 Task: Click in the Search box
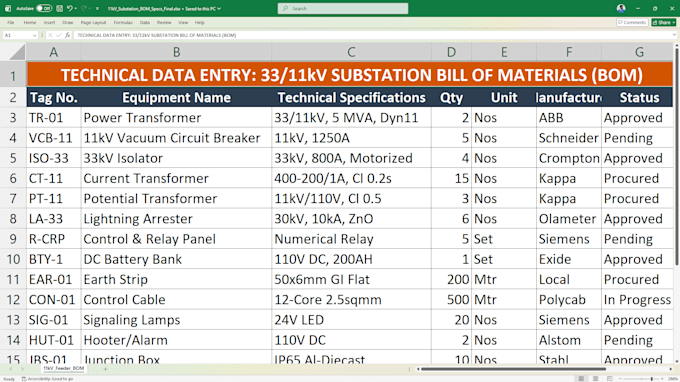point(343,8)
